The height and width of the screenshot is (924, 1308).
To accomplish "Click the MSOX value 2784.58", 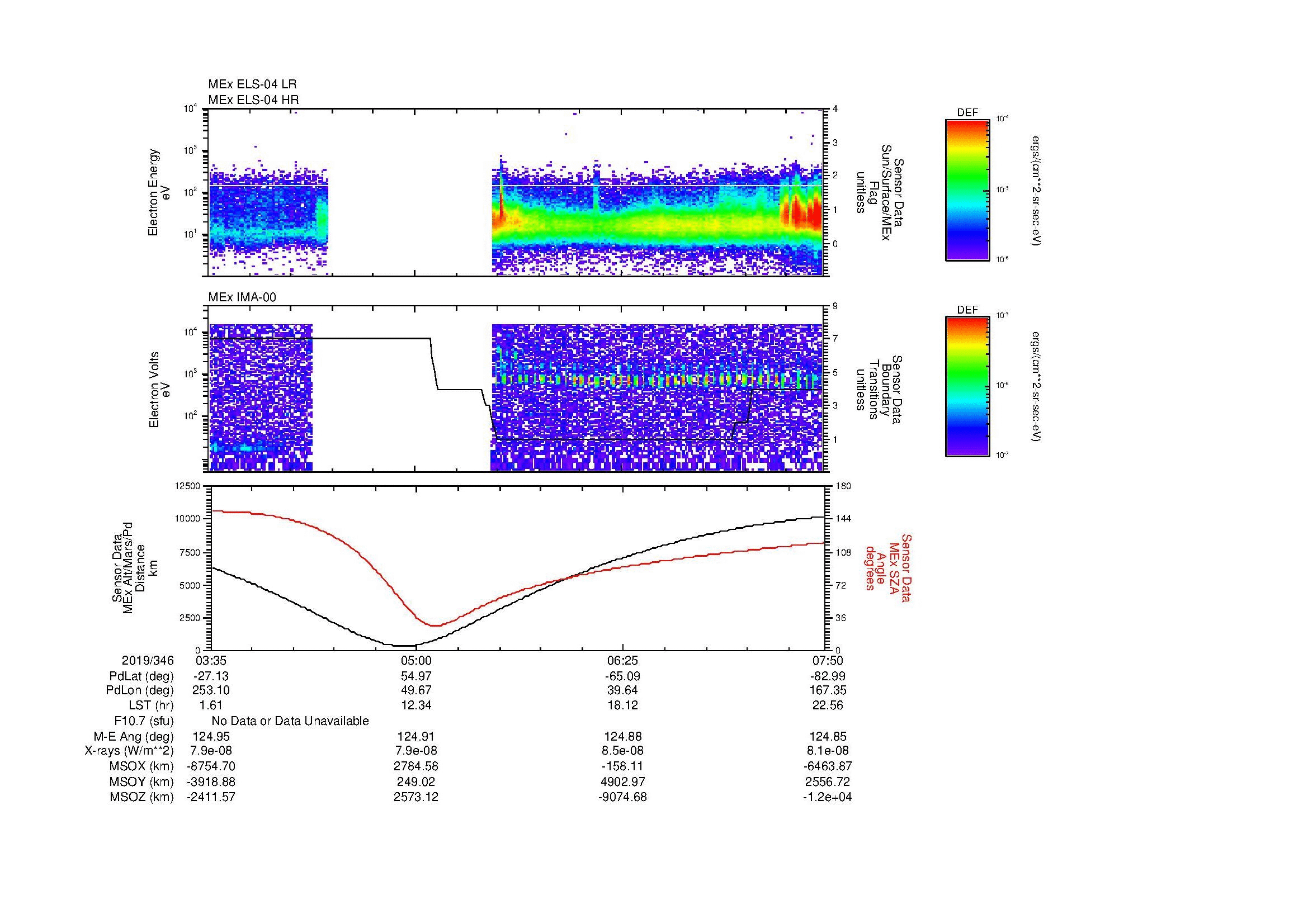I will pyautogui.click(x=416, y=766).
